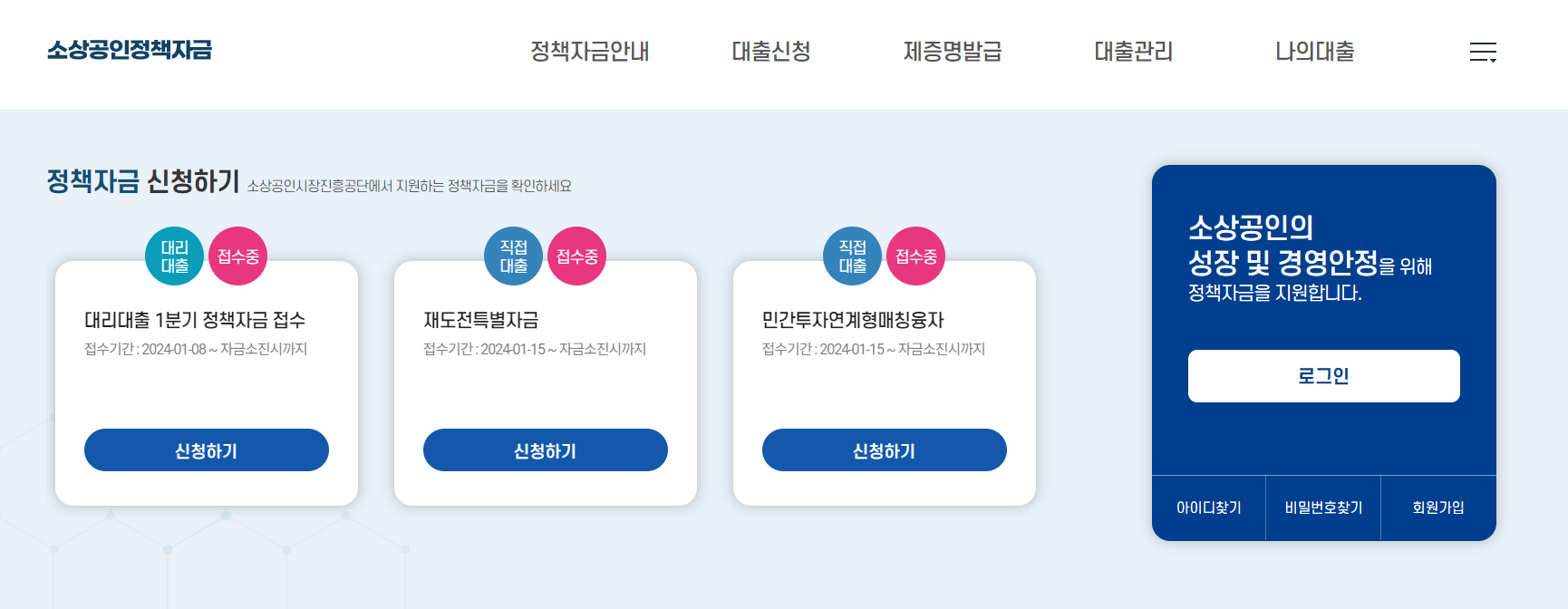Screen dimensions: 1568x609
Task: Click the 직접대출 badge on 민간투자연계형매칭융자 card
Action: tap(852, 256)
